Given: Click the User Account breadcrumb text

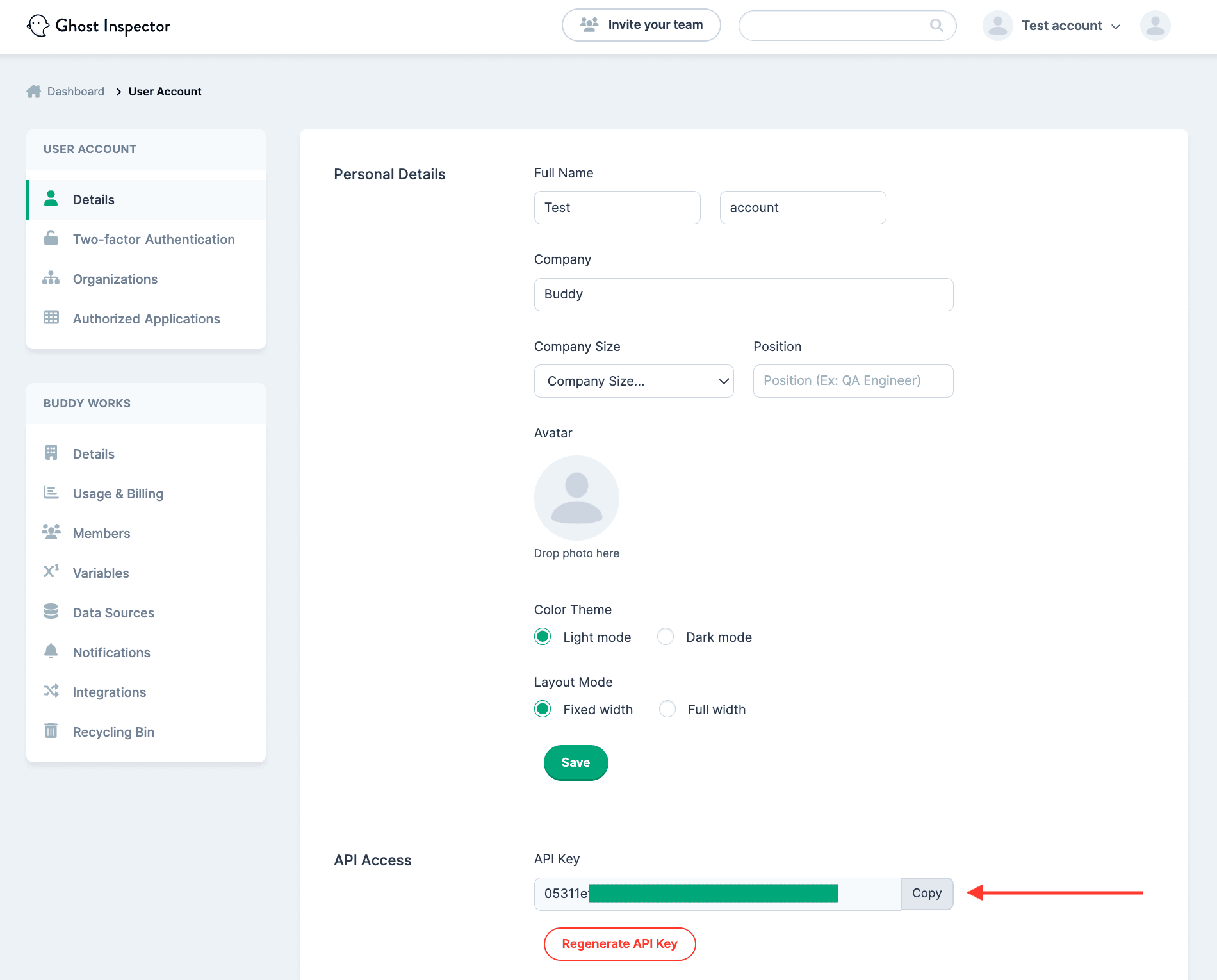Looking at the screenshot, I should pyautogui.click(x=165, y=92).
